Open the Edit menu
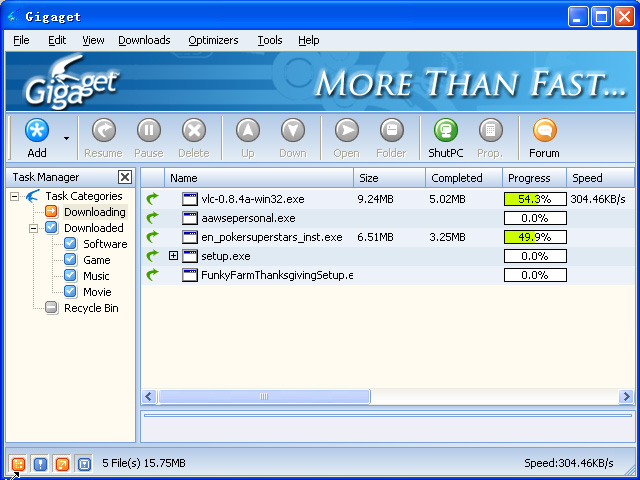640x480 pixels. (57, 40)
